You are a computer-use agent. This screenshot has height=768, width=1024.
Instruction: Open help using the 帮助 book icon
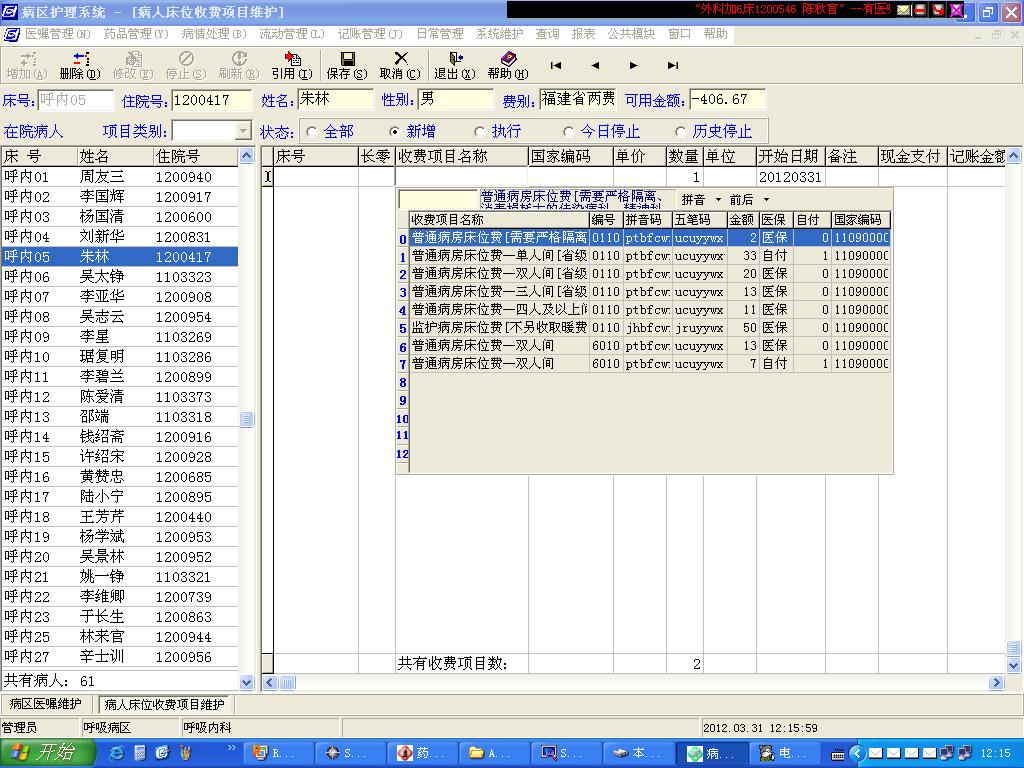click(508, 60)
